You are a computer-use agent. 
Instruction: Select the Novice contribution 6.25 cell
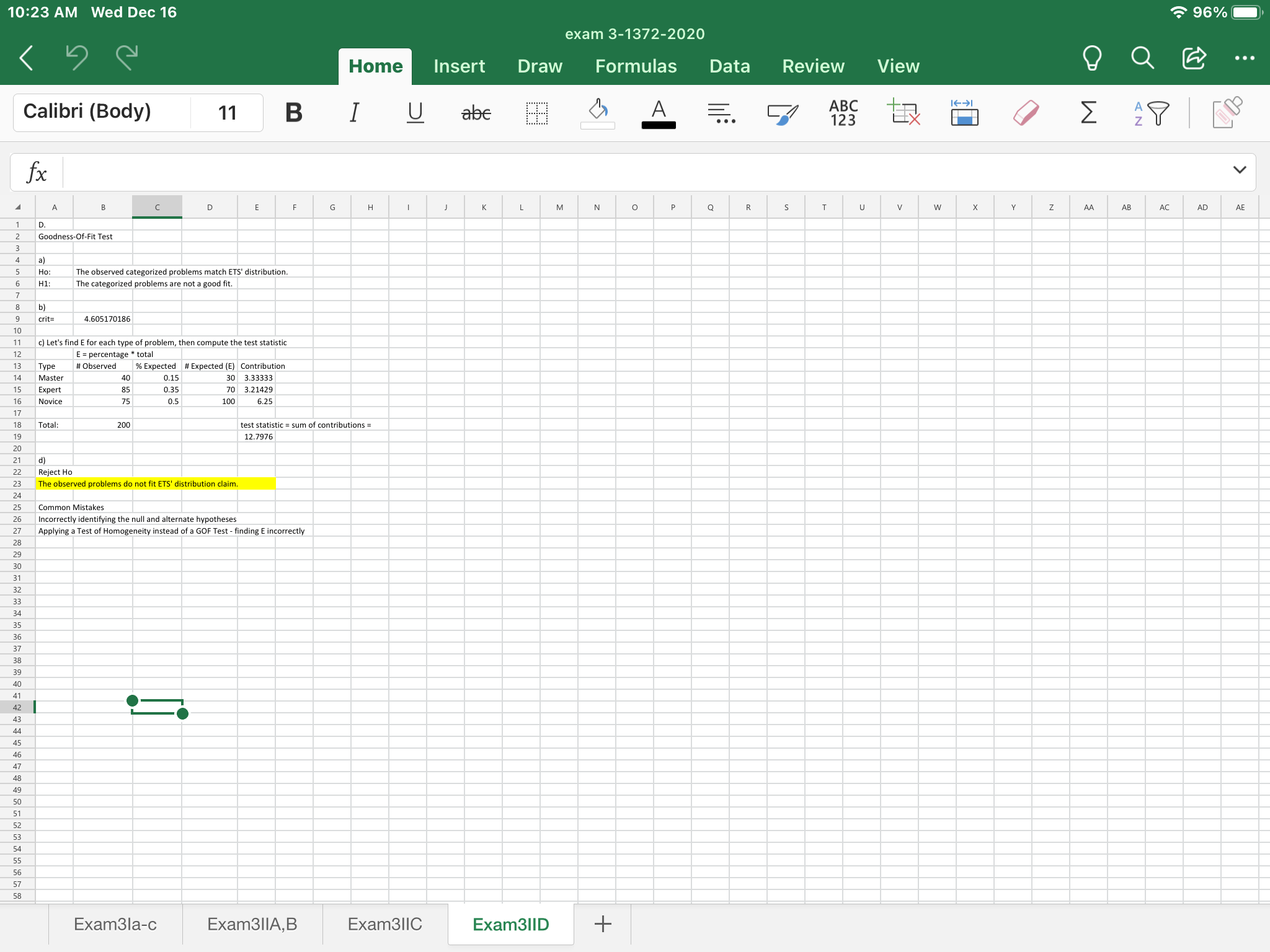pyautogui.click(x=256, y=401)
